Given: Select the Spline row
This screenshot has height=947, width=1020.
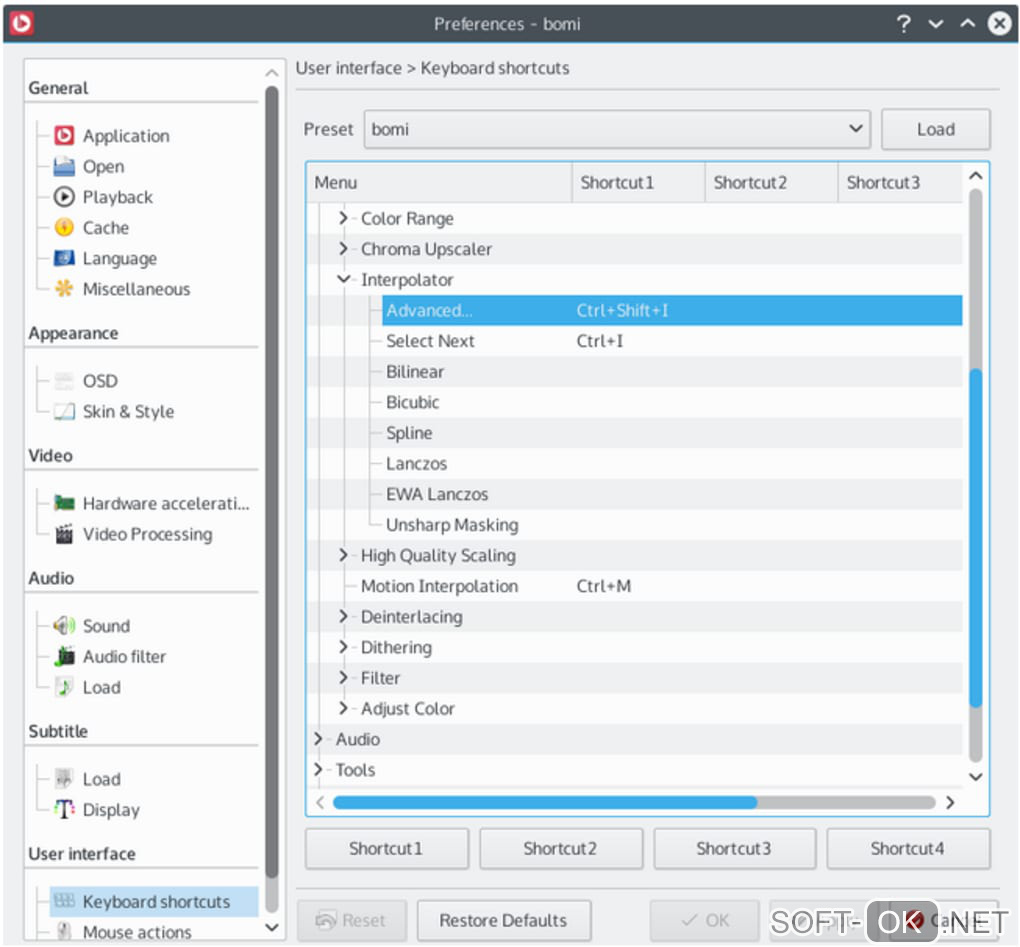Looking at the screenshot, I should point(672,433).
